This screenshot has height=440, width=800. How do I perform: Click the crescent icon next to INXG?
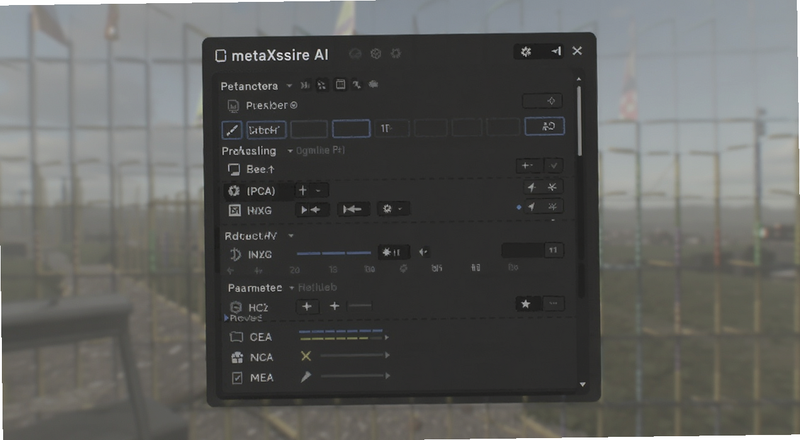(x=235, y=254)
